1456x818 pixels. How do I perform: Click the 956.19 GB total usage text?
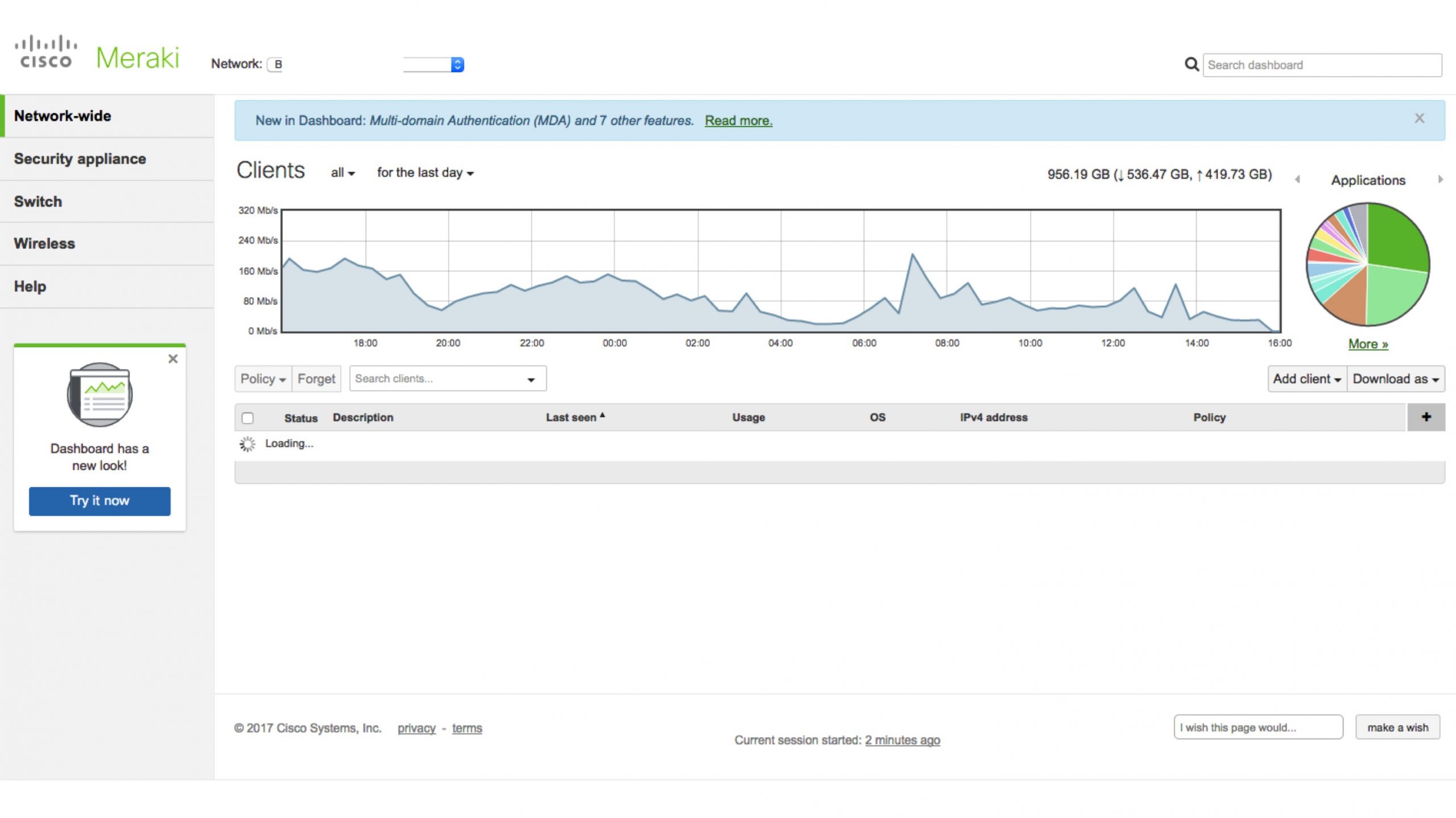click(x=1160, y=175)
